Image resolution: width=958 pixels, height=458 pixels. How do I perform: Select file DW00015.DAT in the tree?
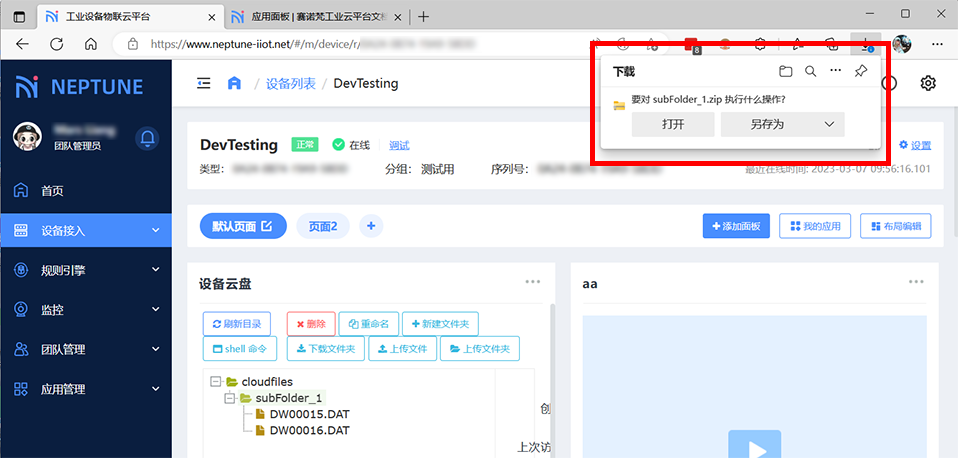click(309, 414)
